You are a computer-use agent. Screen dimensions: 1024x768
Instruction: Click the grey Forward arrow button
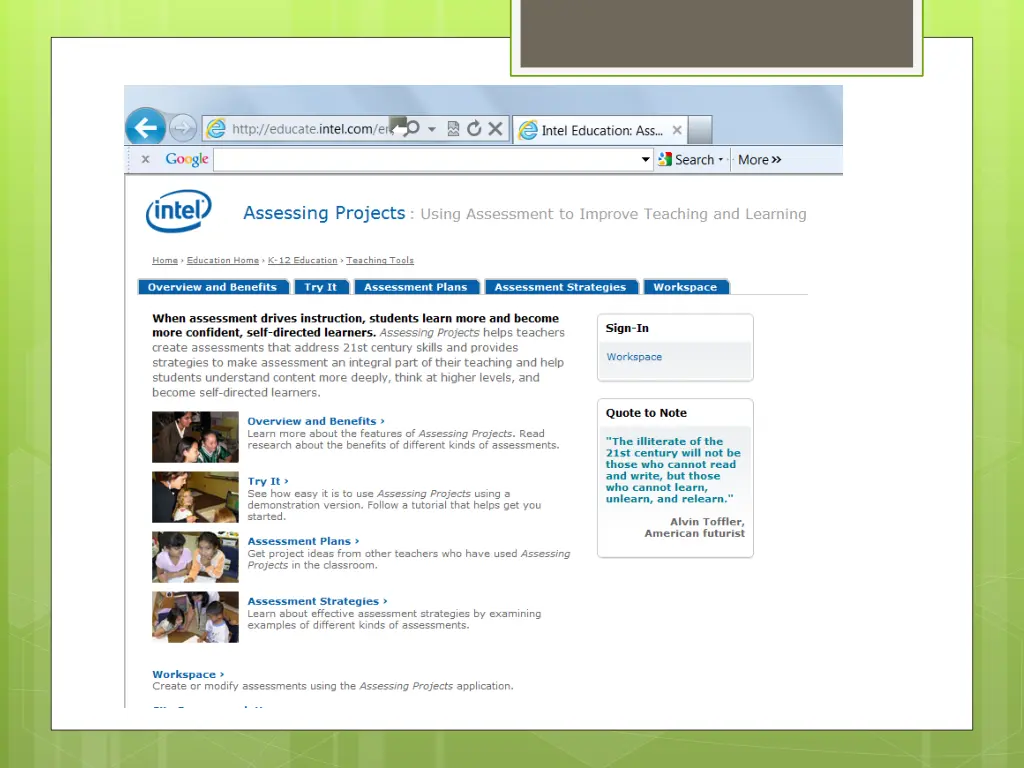click(182, 127)
